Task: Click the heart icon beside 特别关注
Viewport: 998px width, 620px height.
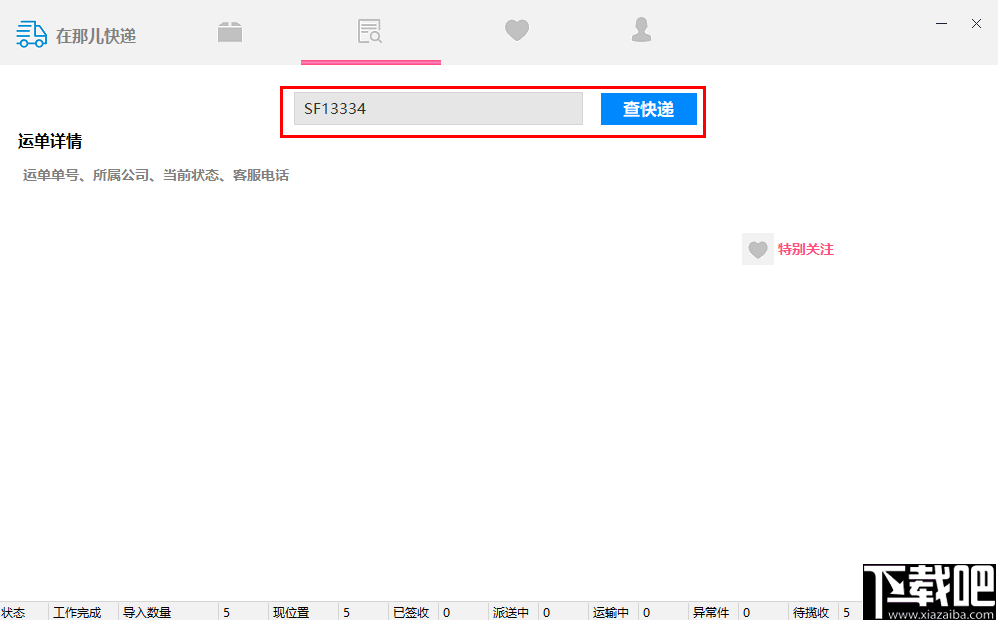Action: tap(757, 248)
